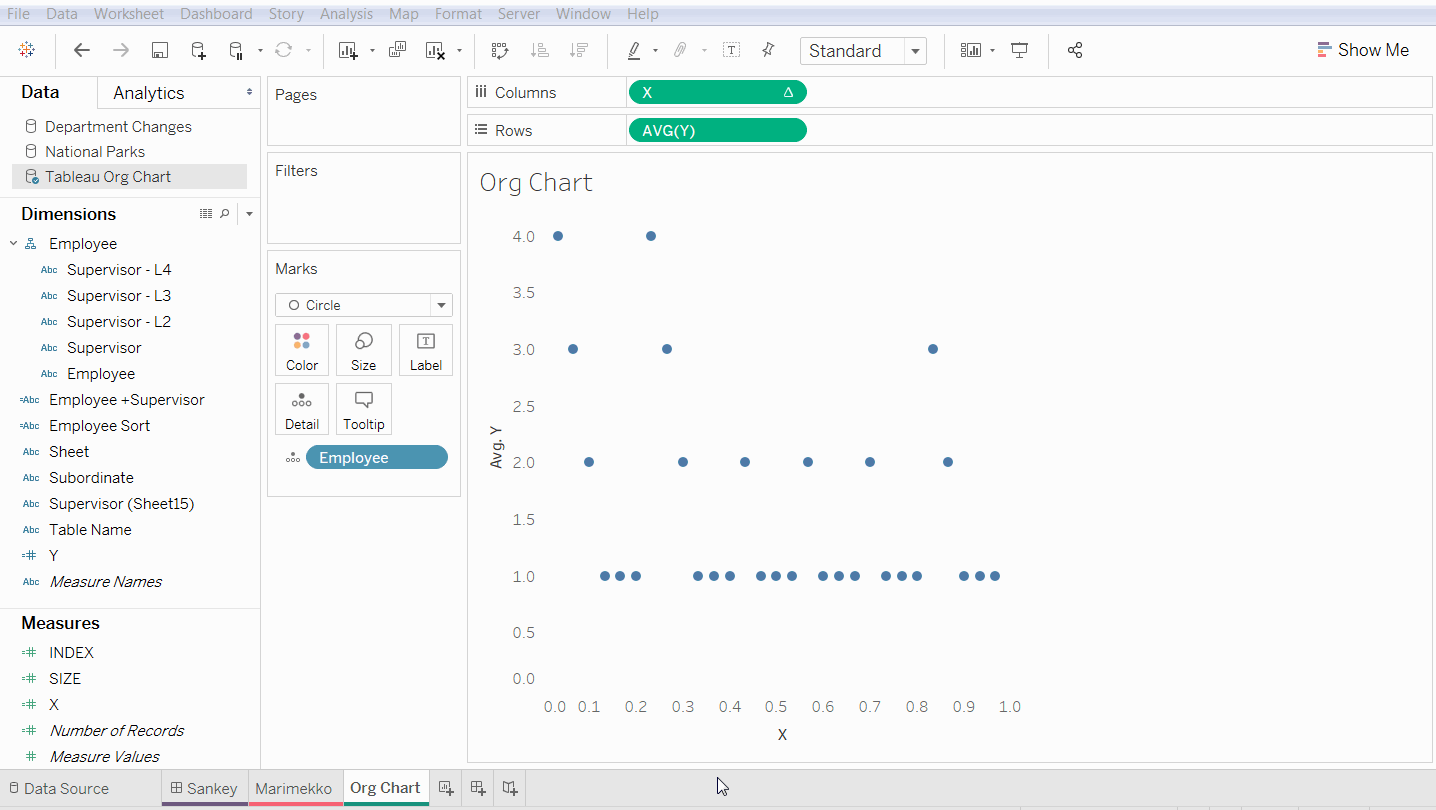Open the Circle mark type dropdown
Screen dimensions: 1436x810
[439, 304]
